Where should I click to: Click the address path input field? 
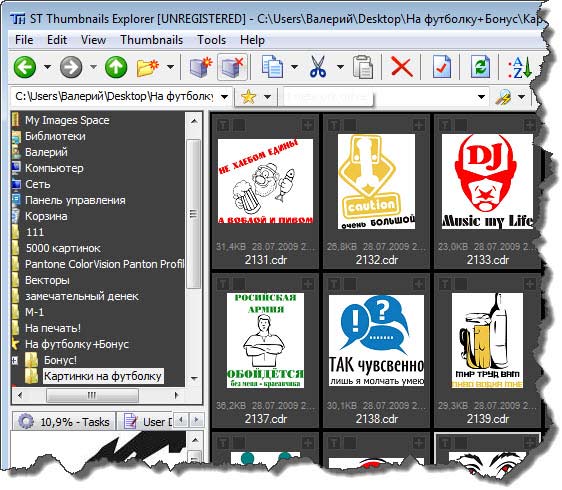click(x=115, y=97)
